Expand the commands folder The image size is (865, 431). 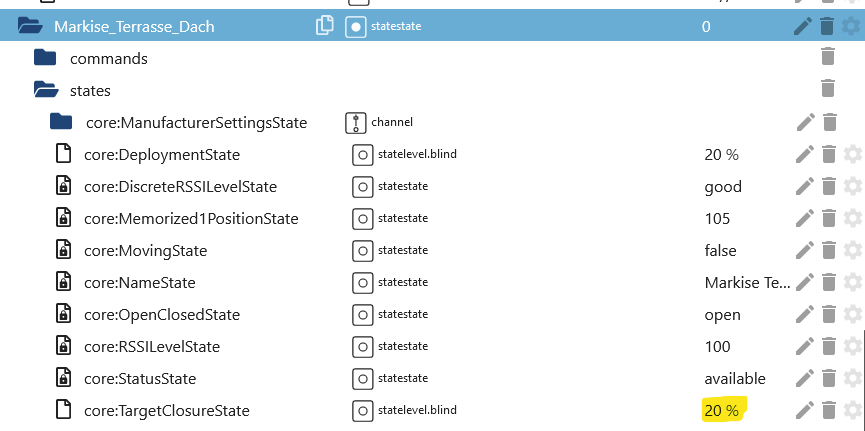[x=45, y=57]
